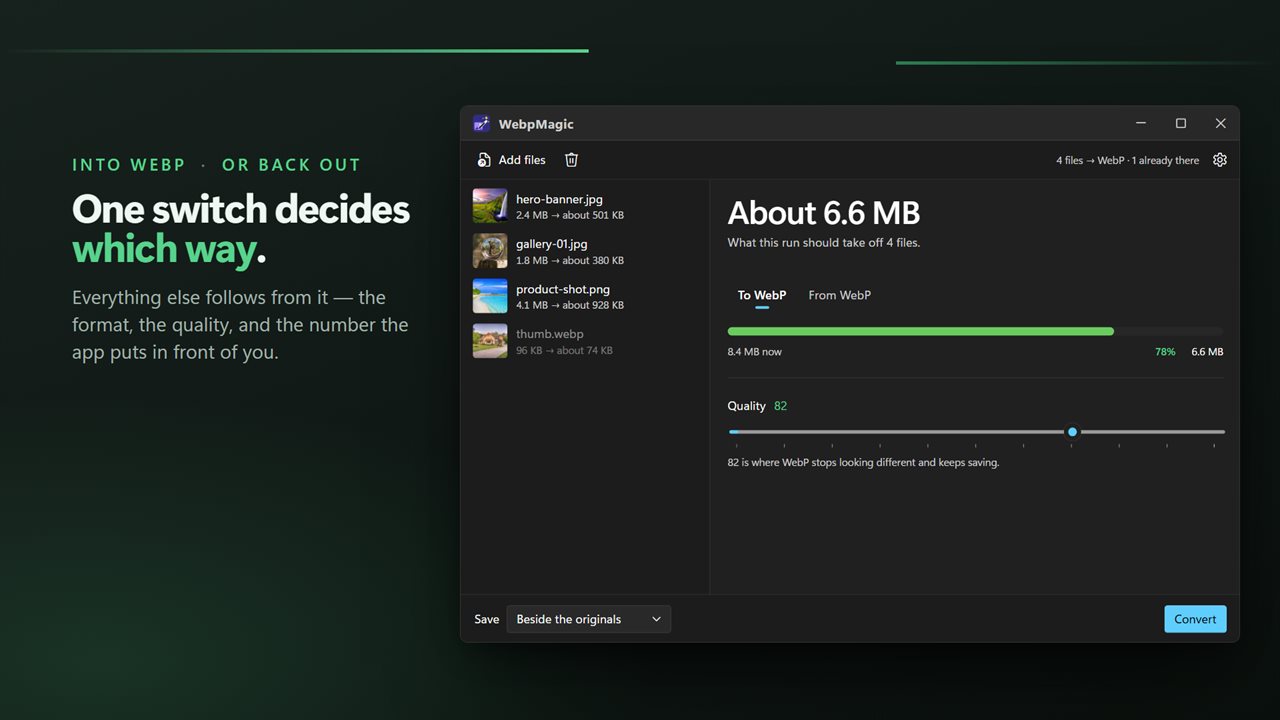Click the '4.1 MB → about 928 KB' text

[x=570, y=305]
